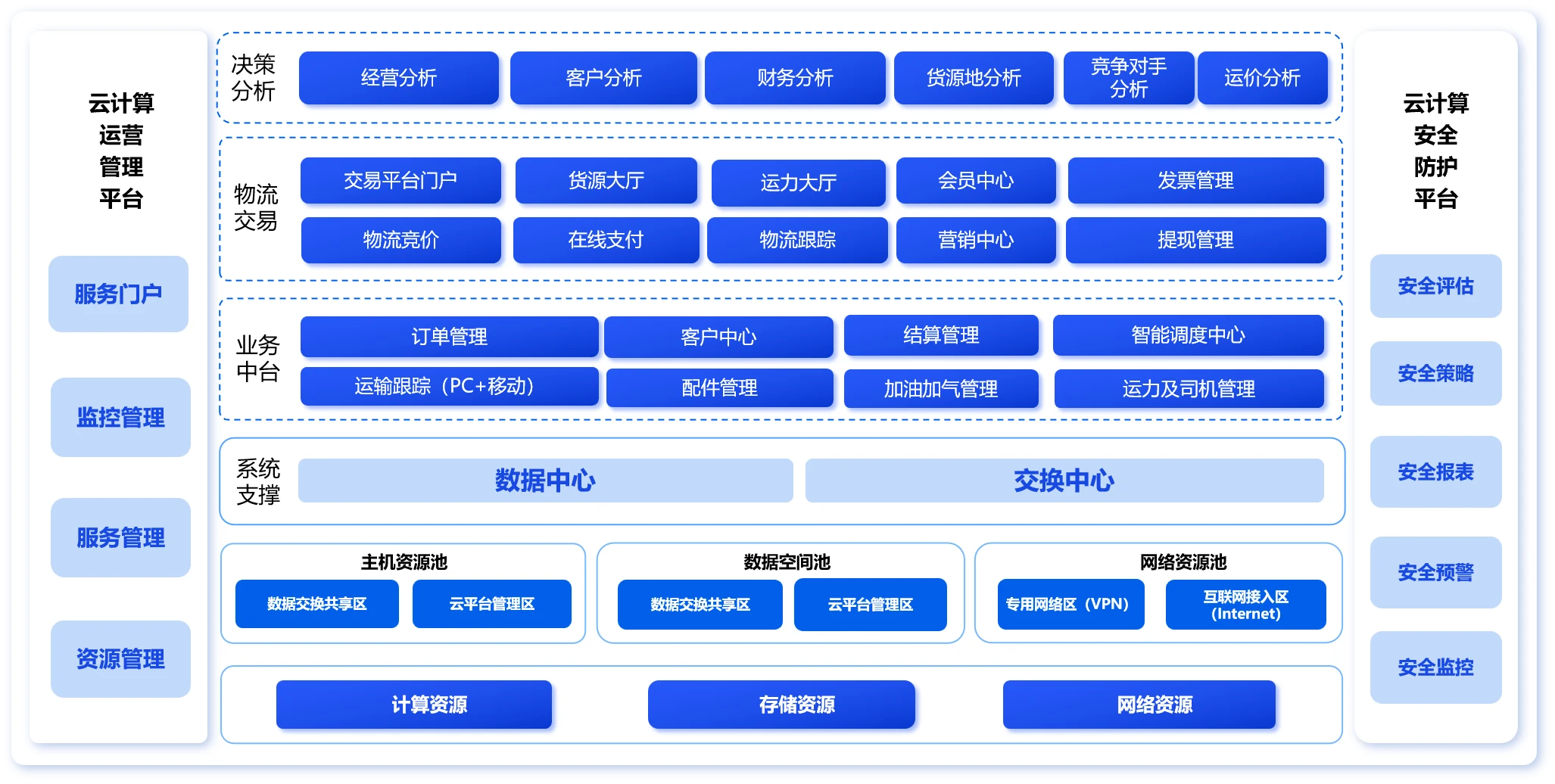Select the 运输跟踪（PC+移动）block
Image resolution: width=1555 pixels, height=784 pixels.
449,387
